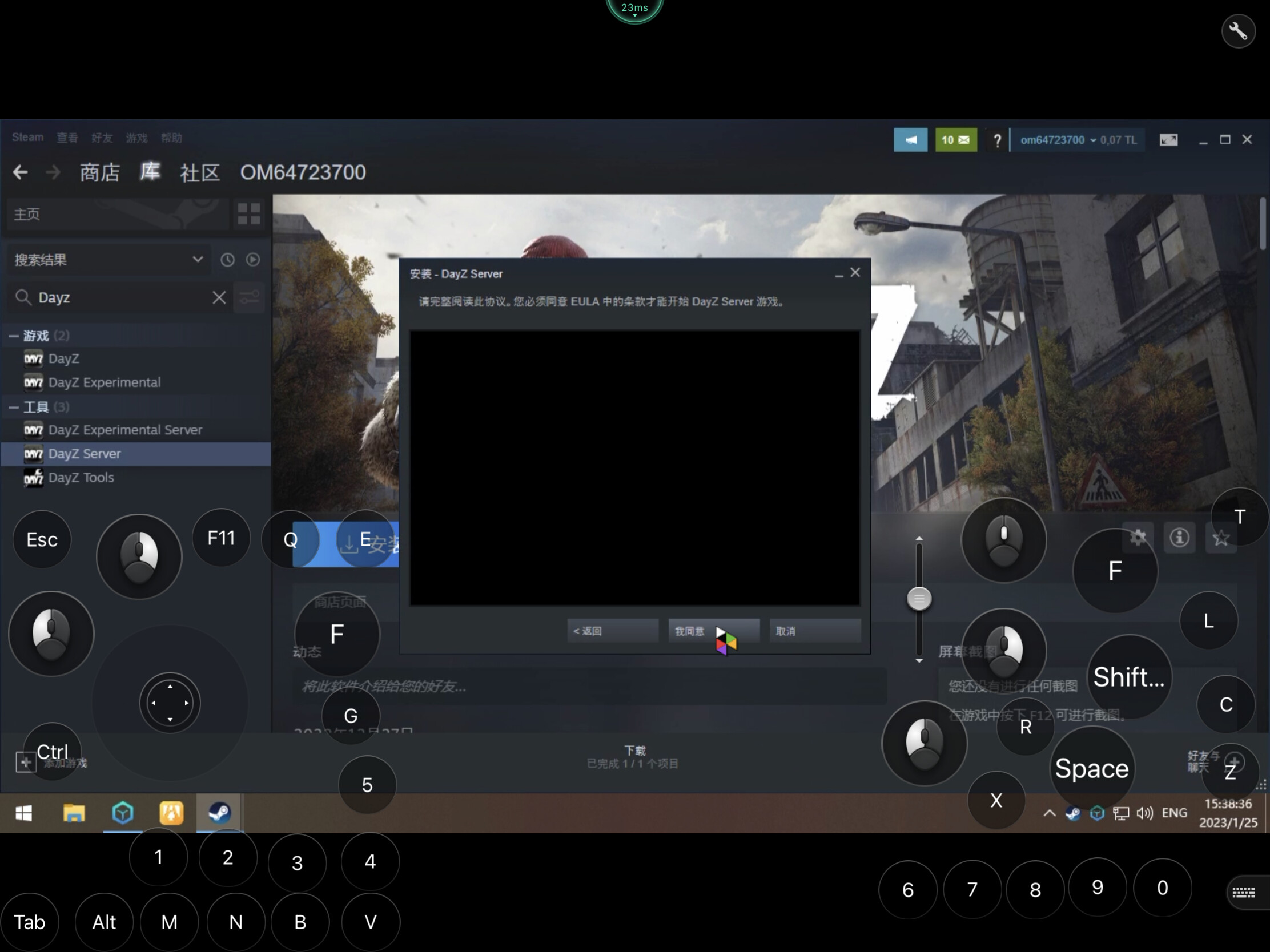This screenshot has height=952, width=1270.
Task: Sort library by recent activity clock icon
Action: pyautogui.click(x=227, y=259)
